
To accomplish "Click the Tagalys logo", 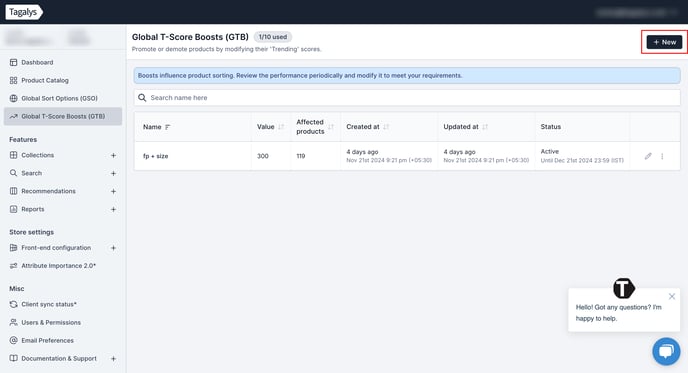I will pyautogui.click(x=24, y=12).
